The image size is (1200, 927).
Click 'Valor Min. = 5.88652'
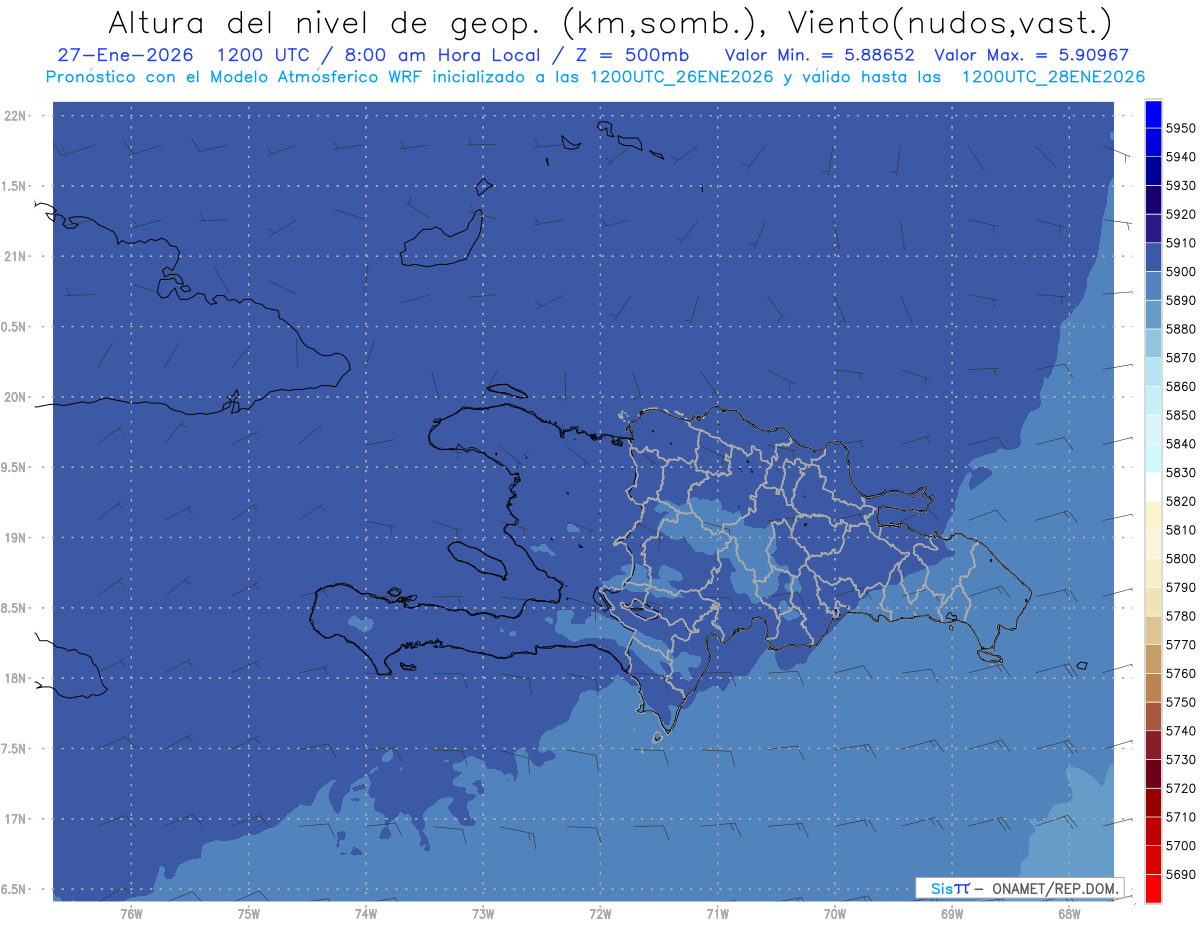tap(820, 55)
